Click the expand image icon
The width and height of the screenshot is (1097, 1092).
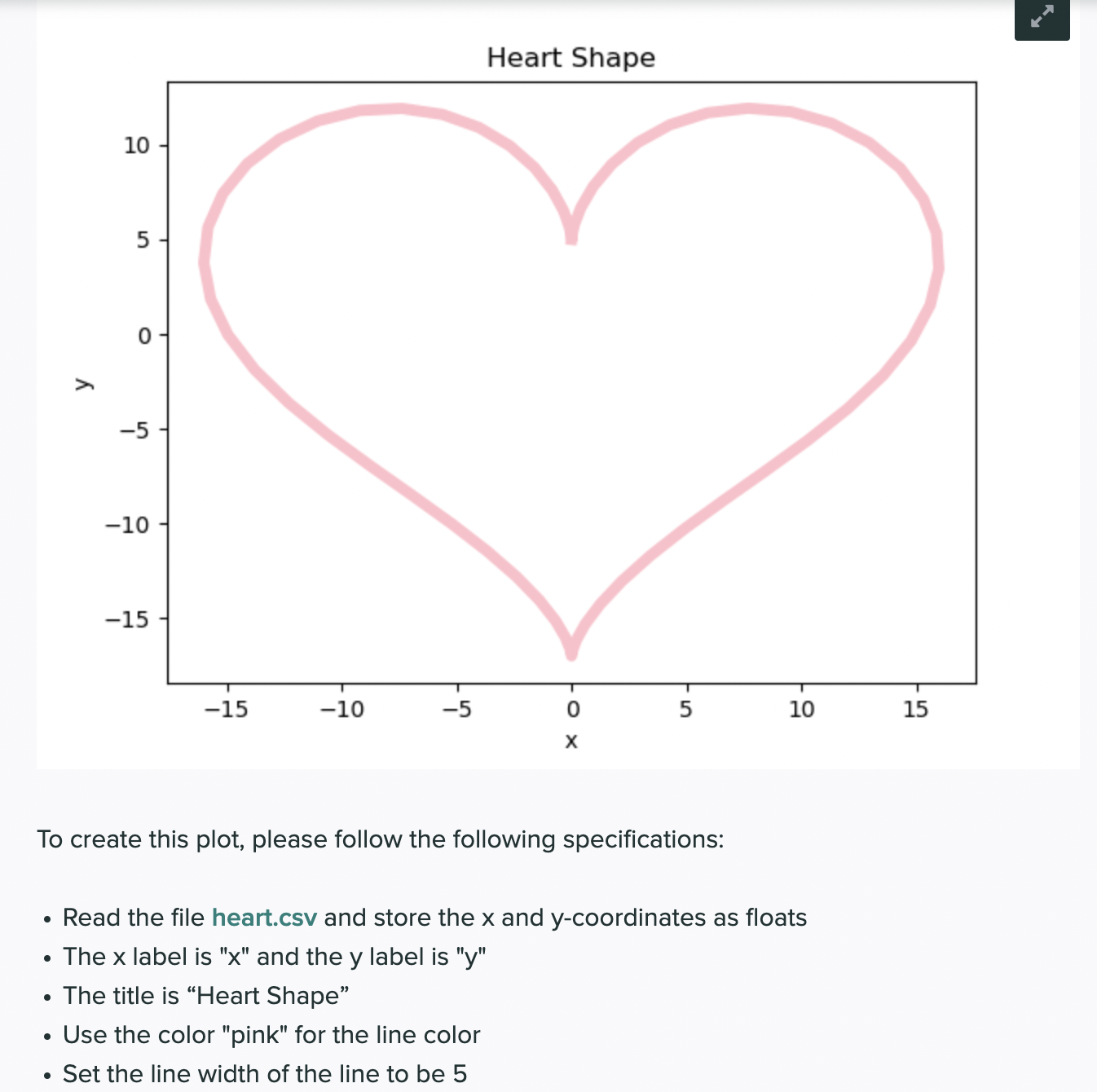pyautogui.click(x=1042, y=17)
